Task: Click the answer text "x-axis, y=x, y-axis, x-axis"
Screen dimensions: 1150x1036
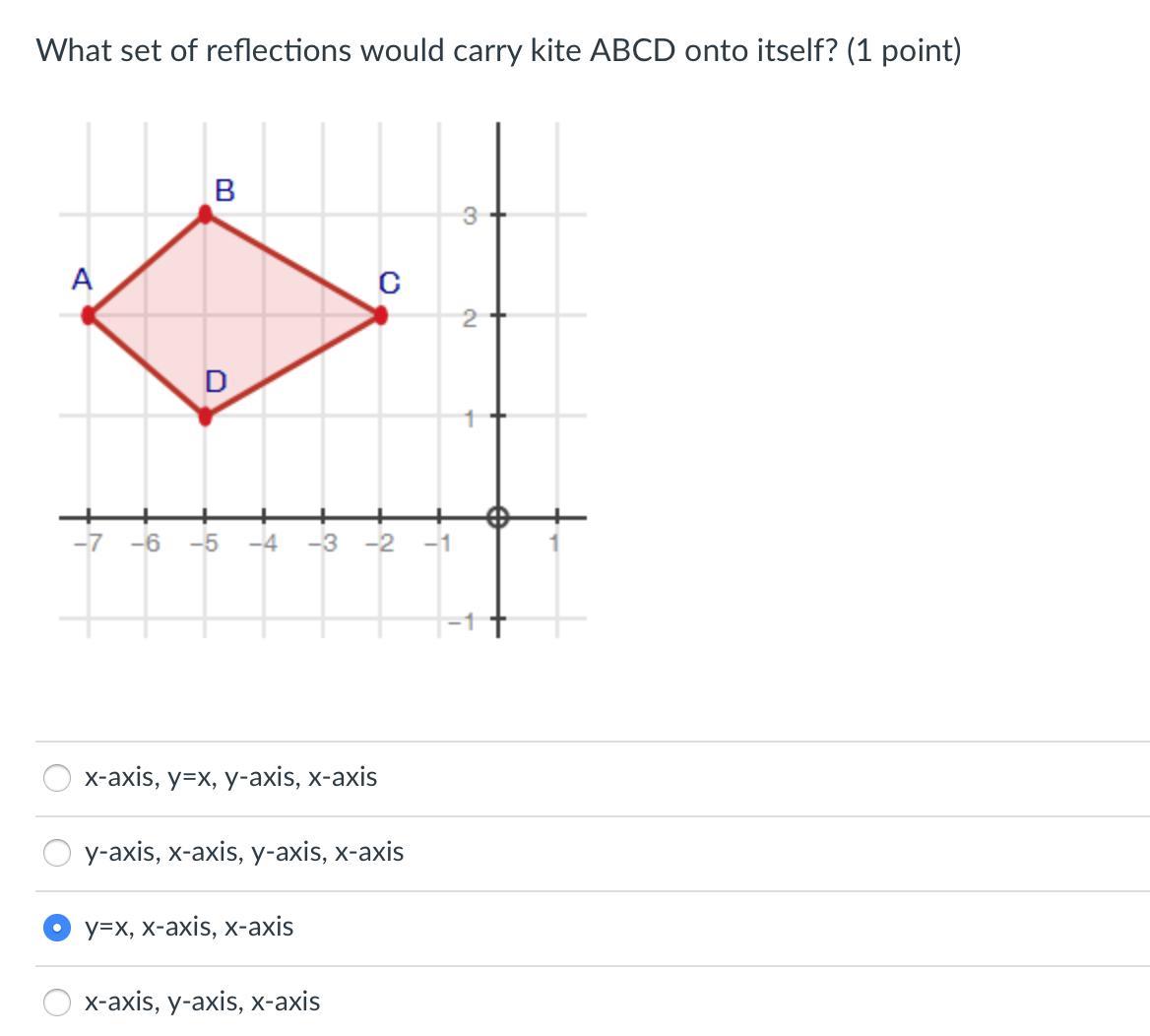Action: (x=230, y=778)
